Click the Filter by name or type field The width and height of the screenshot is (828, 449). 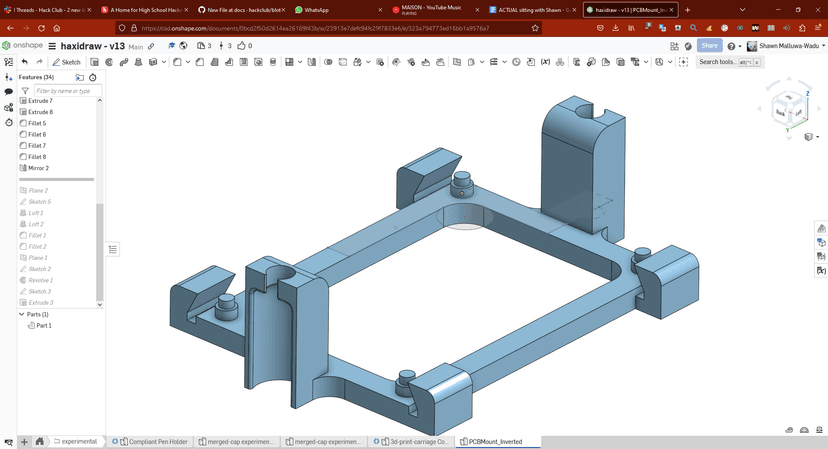tap(67, 91)
